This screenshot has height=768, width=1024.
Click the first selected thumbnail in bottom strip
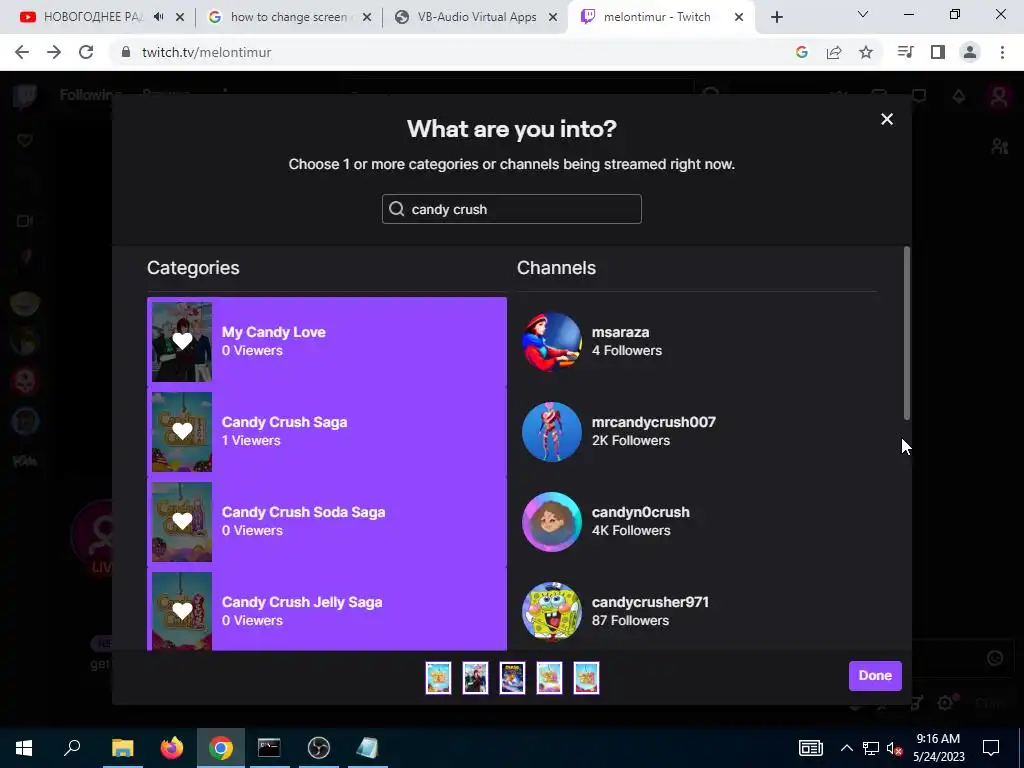(438, 678)
